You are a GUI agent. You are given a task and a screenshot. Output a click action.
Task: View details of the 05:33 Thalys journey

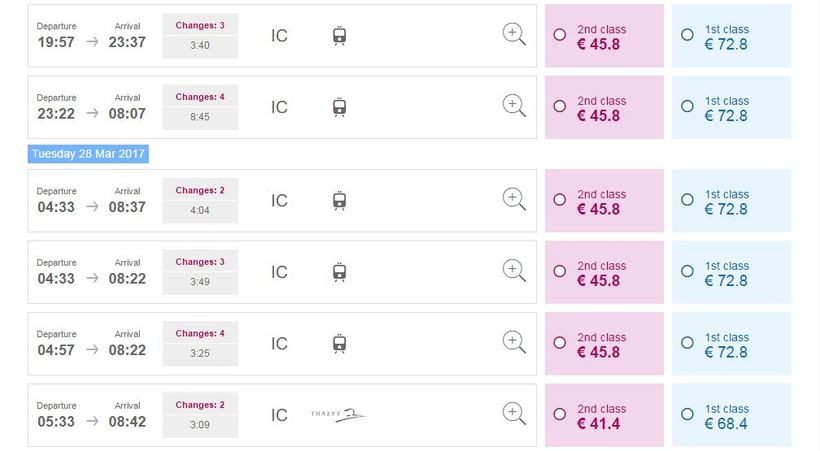pyautogui.click(x=514, y=414)
